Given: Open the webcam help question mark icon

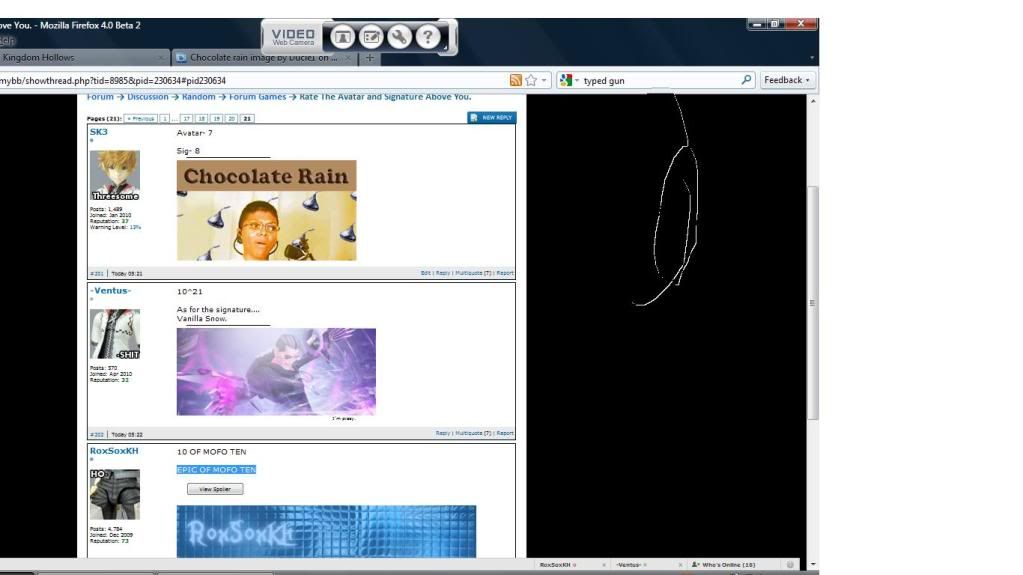Looking at the screenshot, I should [428, 37].
